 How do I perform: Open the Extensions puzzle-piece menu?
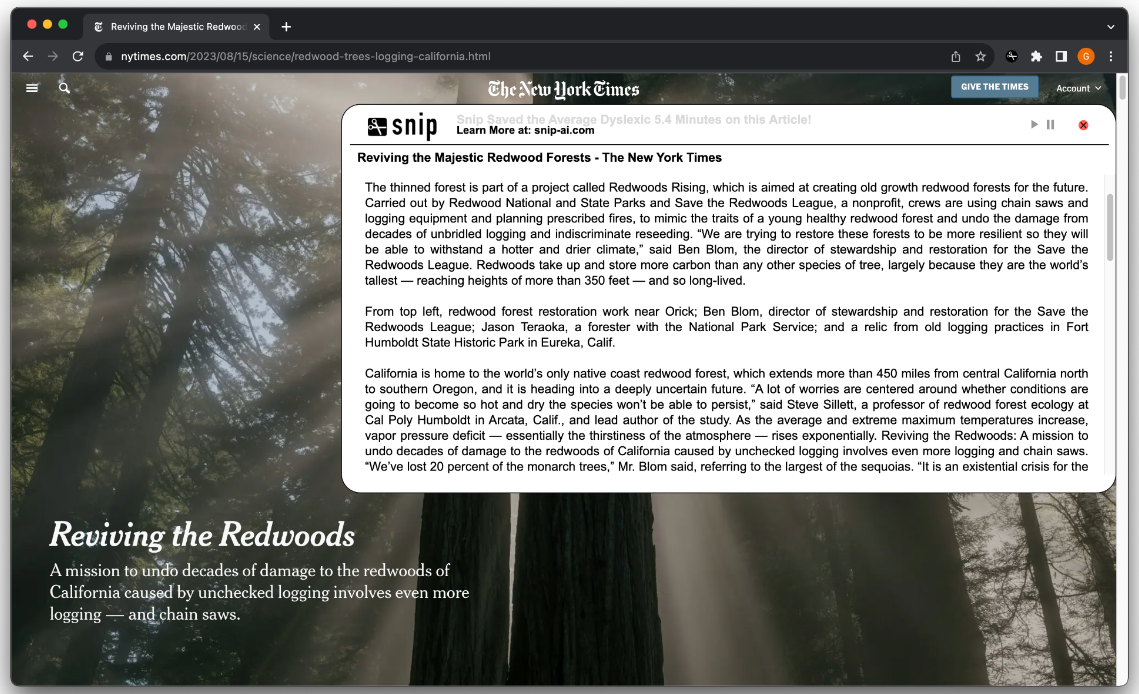coord(1037,57)
